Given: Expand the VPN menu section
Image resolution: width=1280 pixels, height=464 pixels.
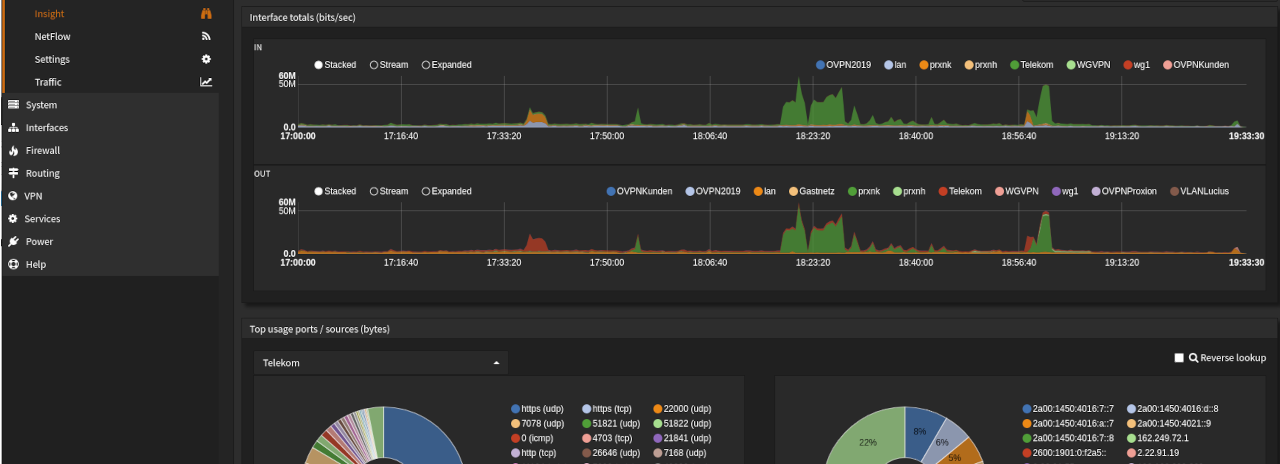Looking at the screenshot, I should click(x=110, y=196).
